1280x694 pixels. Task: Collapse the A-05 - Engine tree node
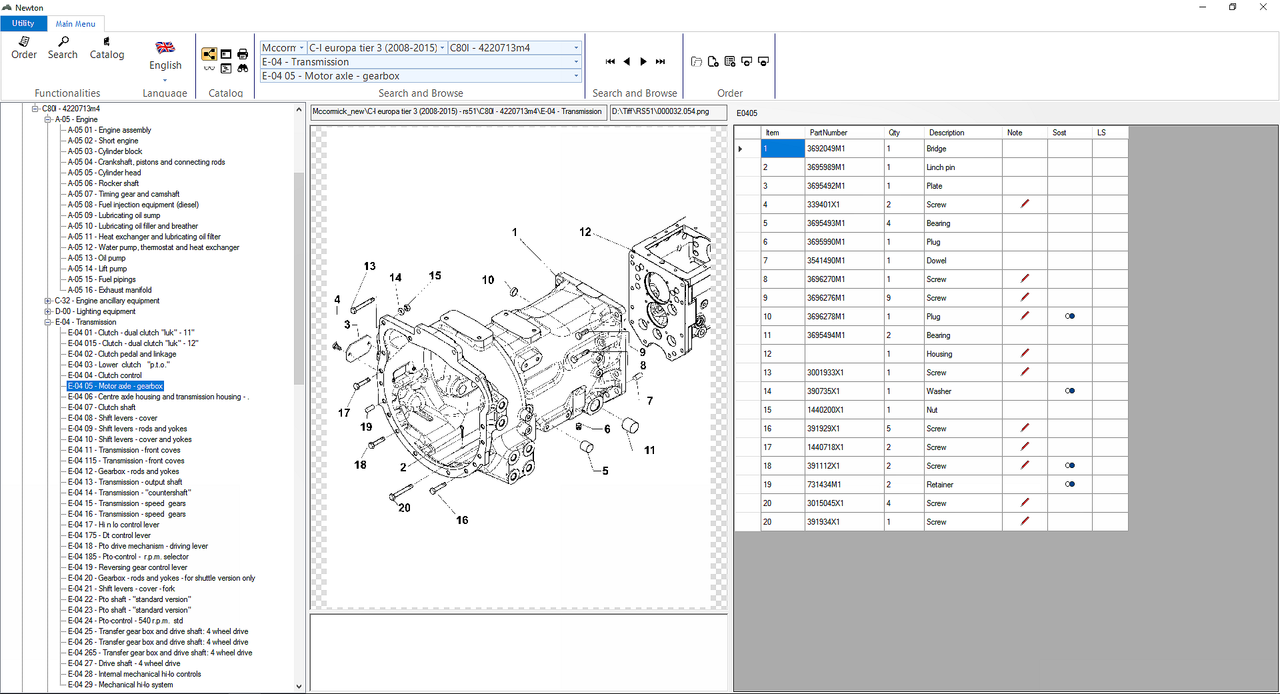point(48,119)
